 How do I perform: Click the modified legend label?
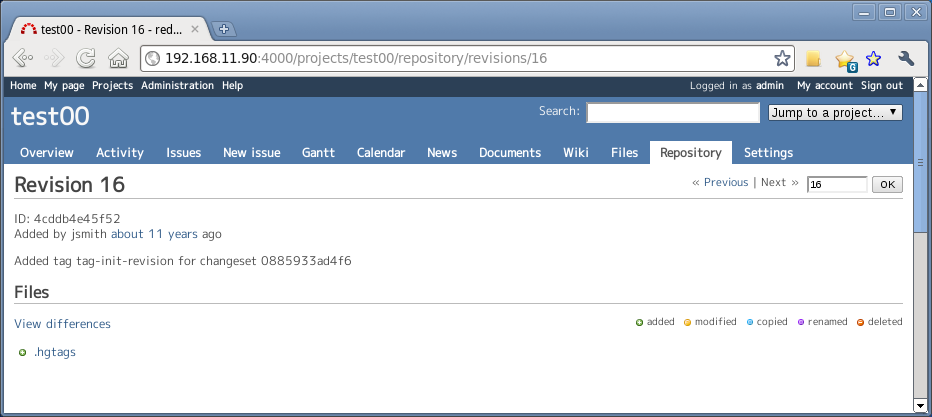coord(716,322)
